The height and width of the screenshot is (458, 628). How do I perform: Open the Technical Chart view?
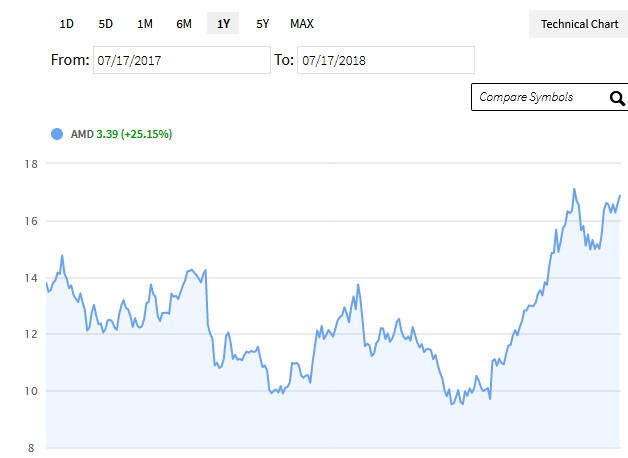click(579, 24)
